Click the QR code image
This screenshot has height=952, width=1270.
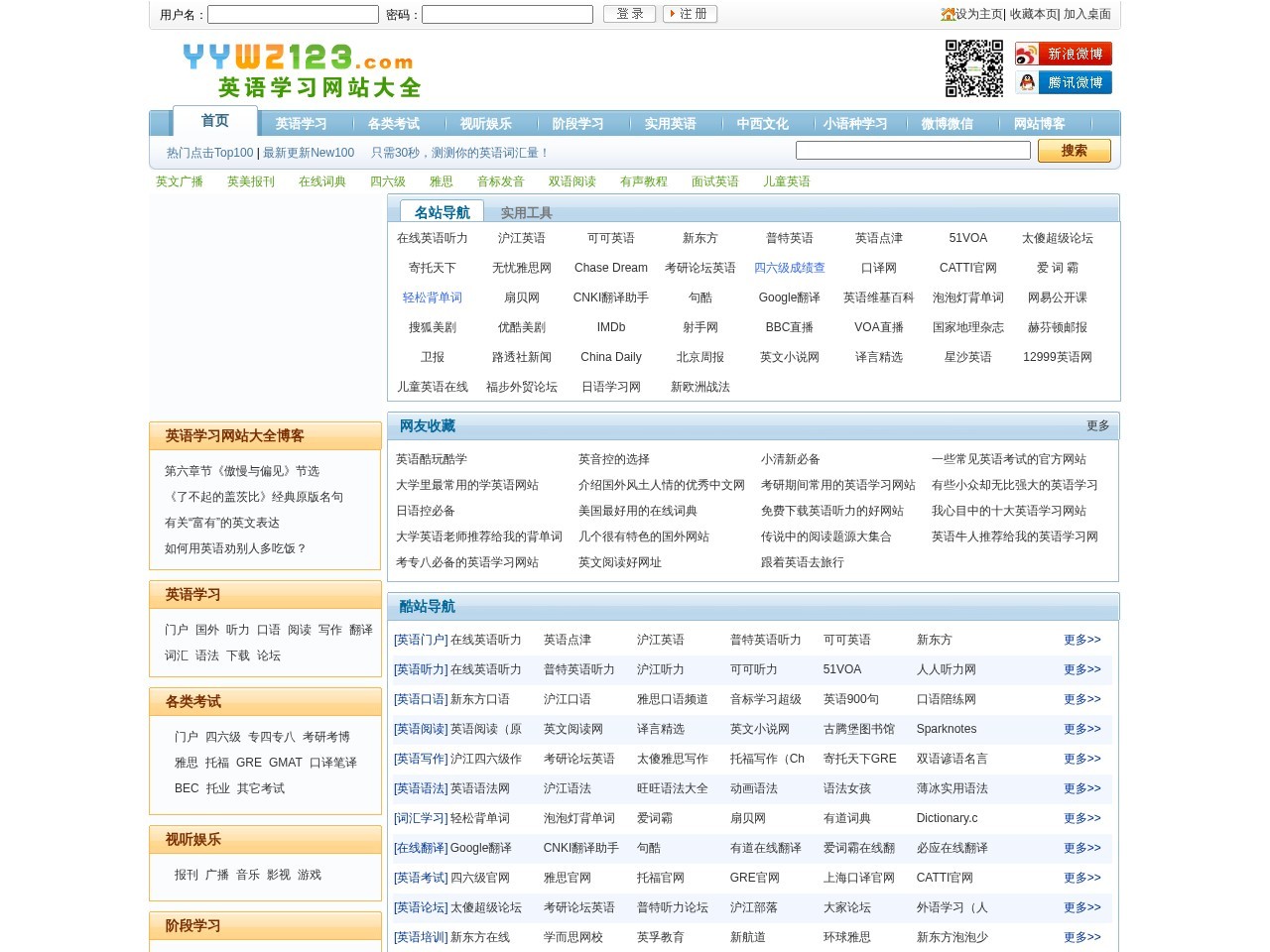pyautogui.click(x=973, y=68)
